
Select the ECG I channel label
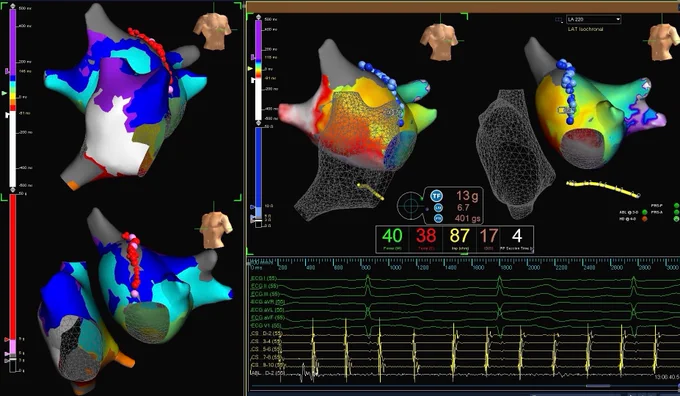pos(265,278)
